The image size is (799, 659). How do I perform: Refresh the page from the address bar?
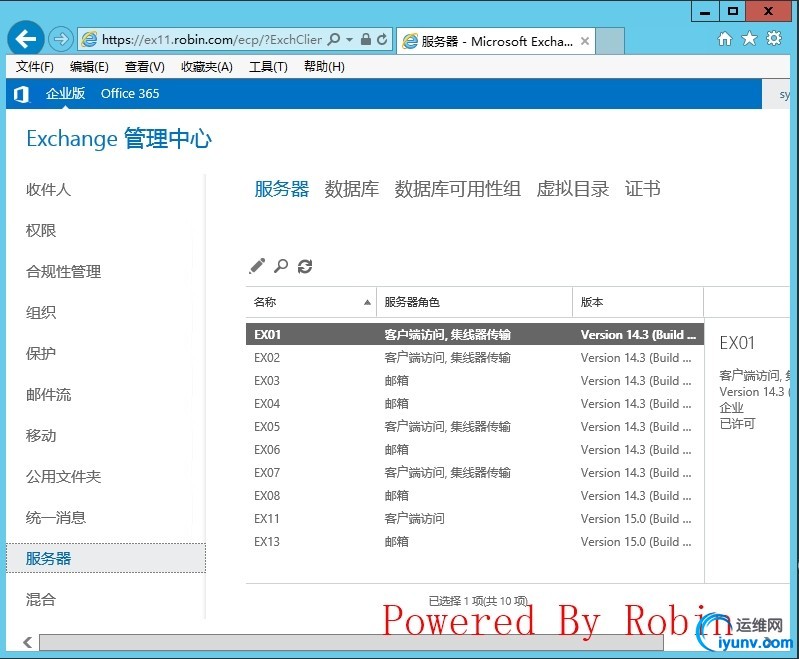382,39
